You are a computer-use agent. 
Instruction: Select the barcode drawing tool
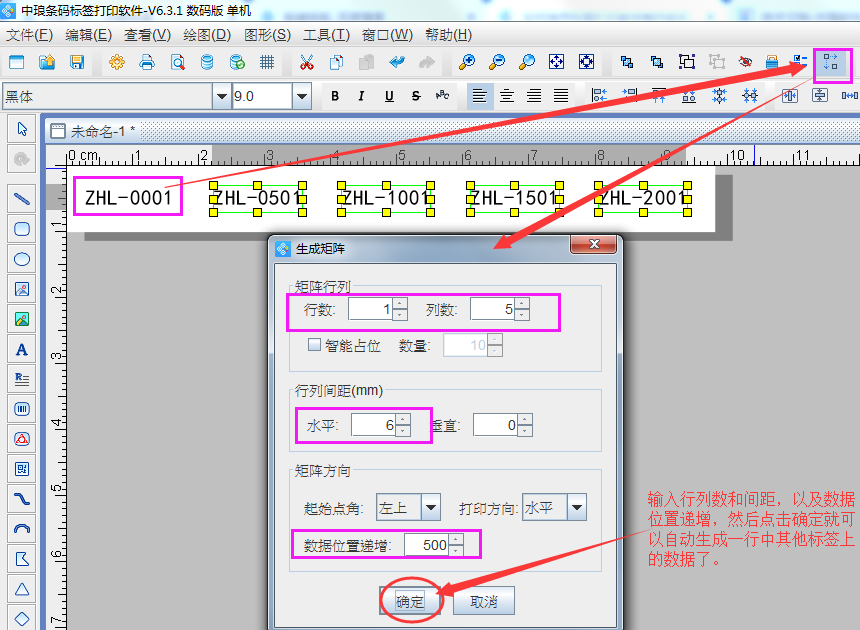[21, 409]
